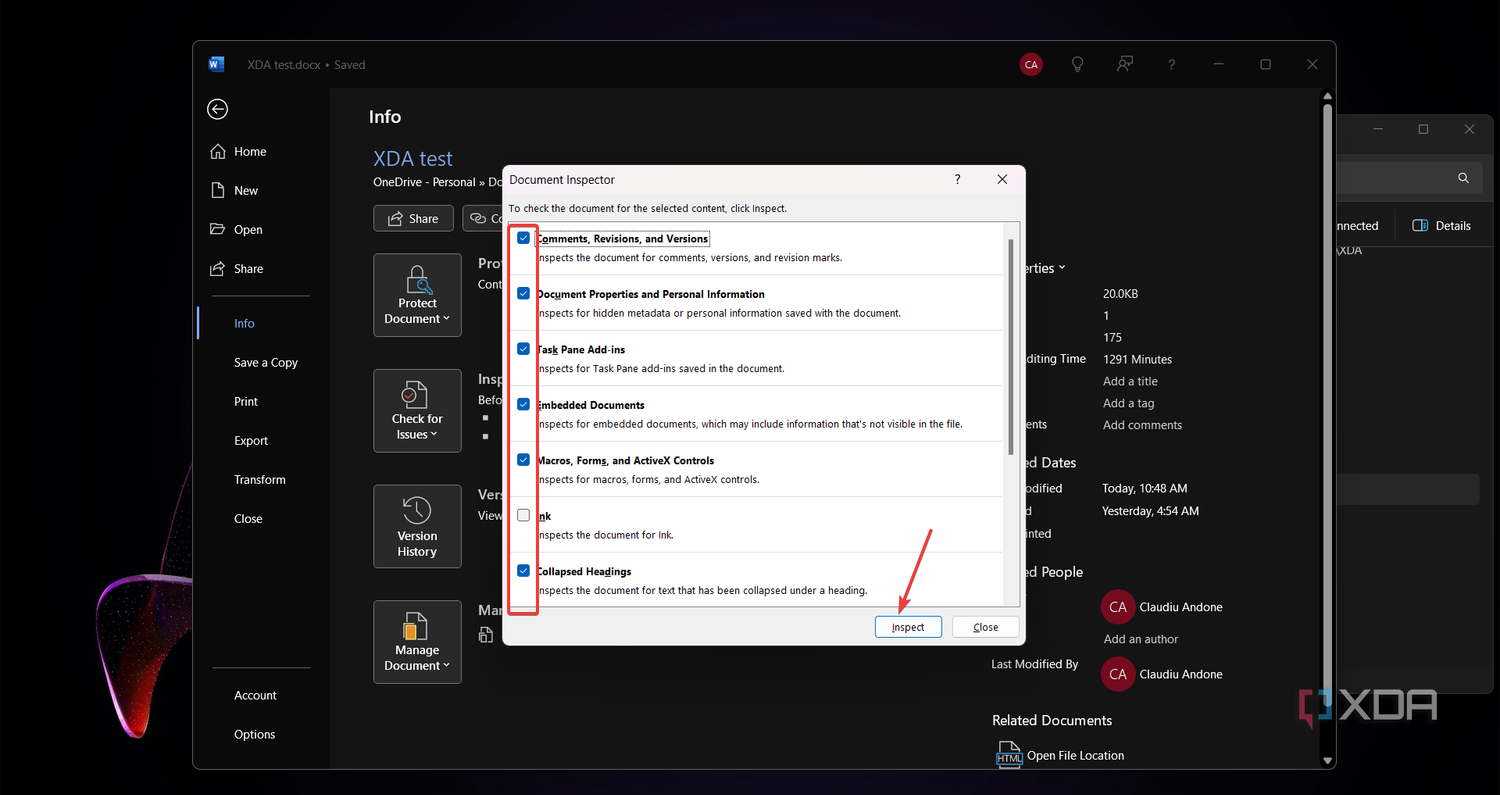Click the Inspect button
The height and width of the screenshot is (795, 1500).
click(908, 627)
